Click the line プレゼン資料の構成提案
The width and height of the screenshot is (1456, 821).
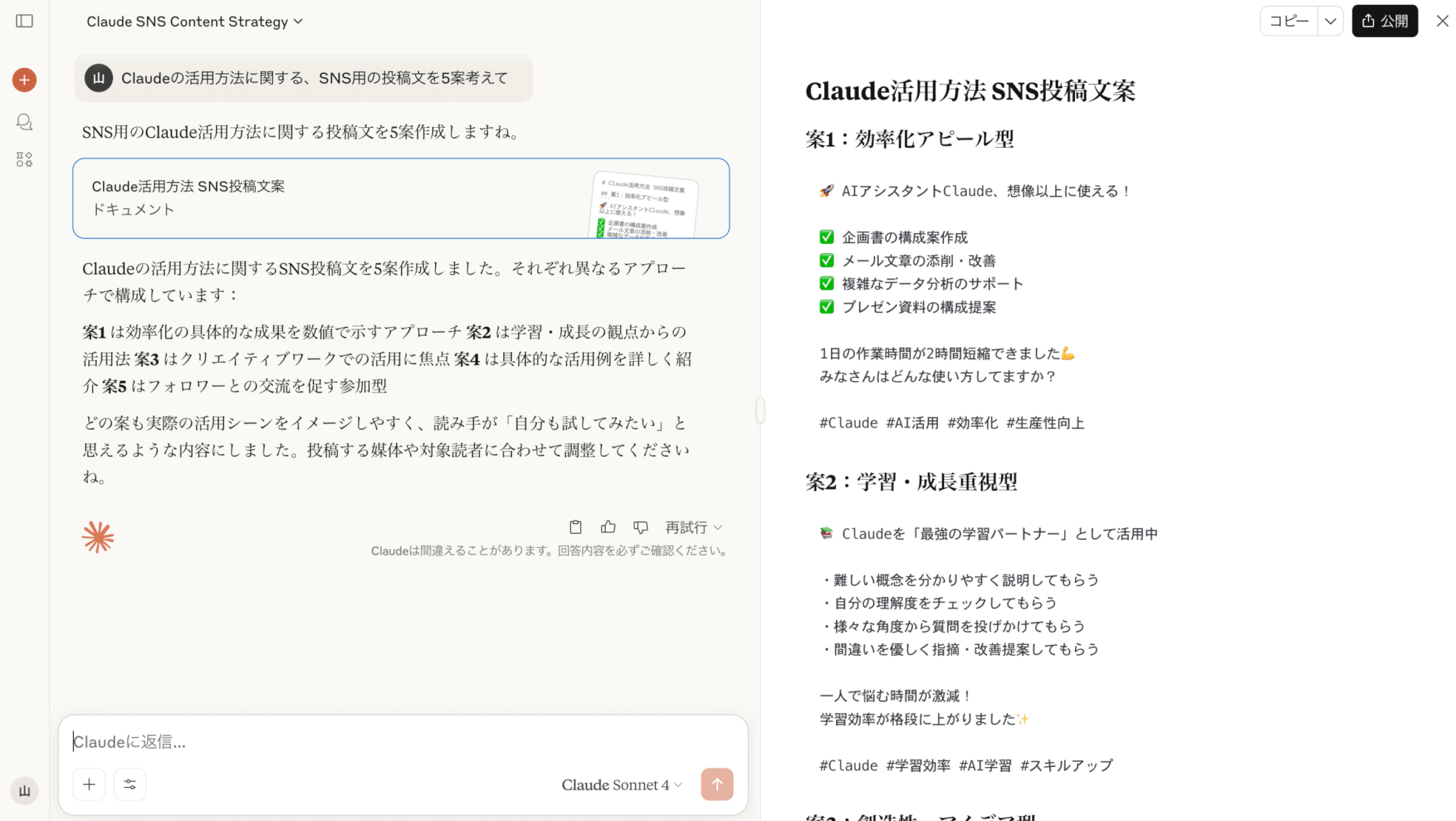pyautogui.click(x=908, y=307)
